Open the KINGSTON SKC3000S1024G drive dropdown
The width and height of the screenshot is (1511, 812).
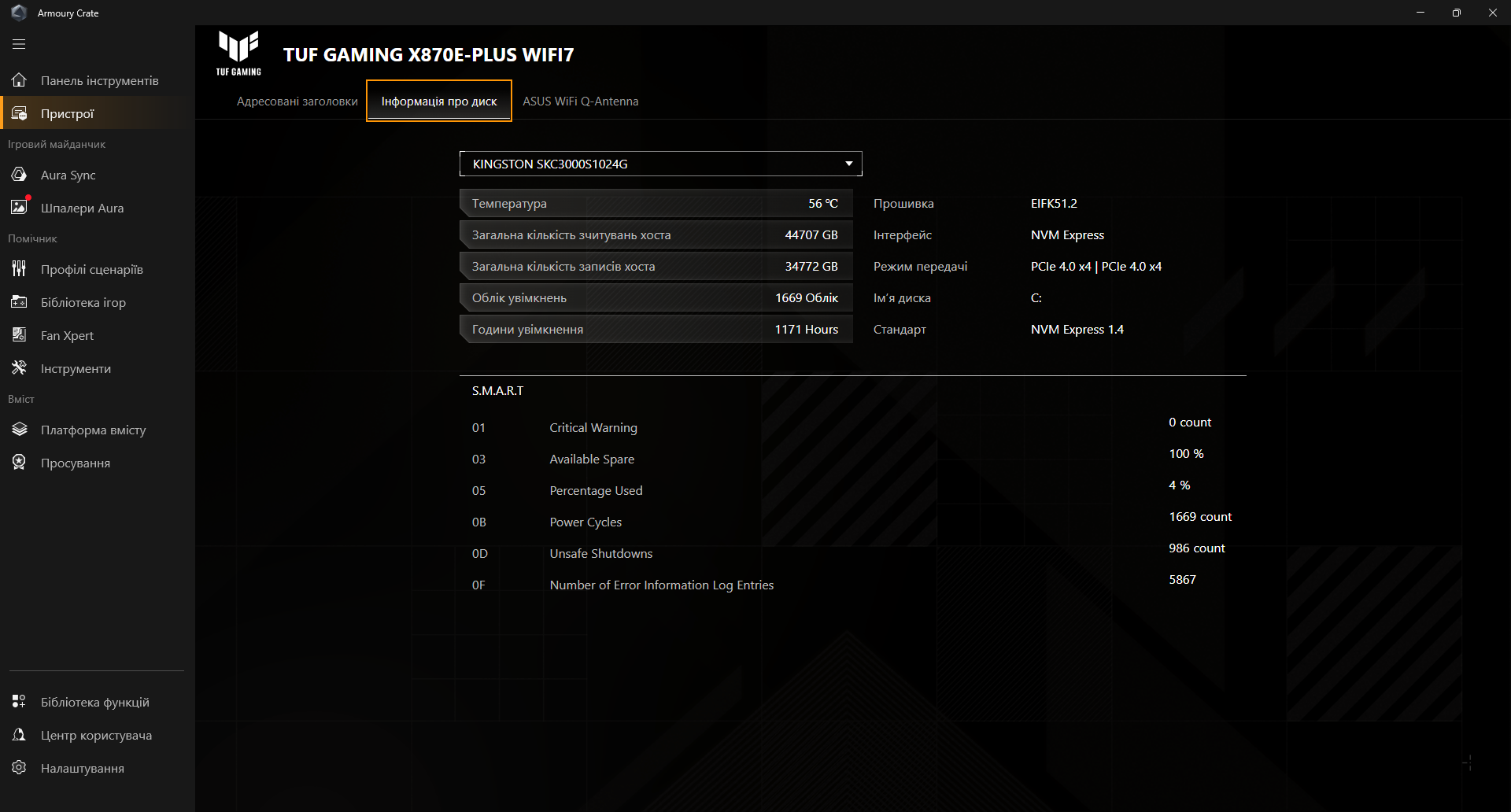point(661,164)
